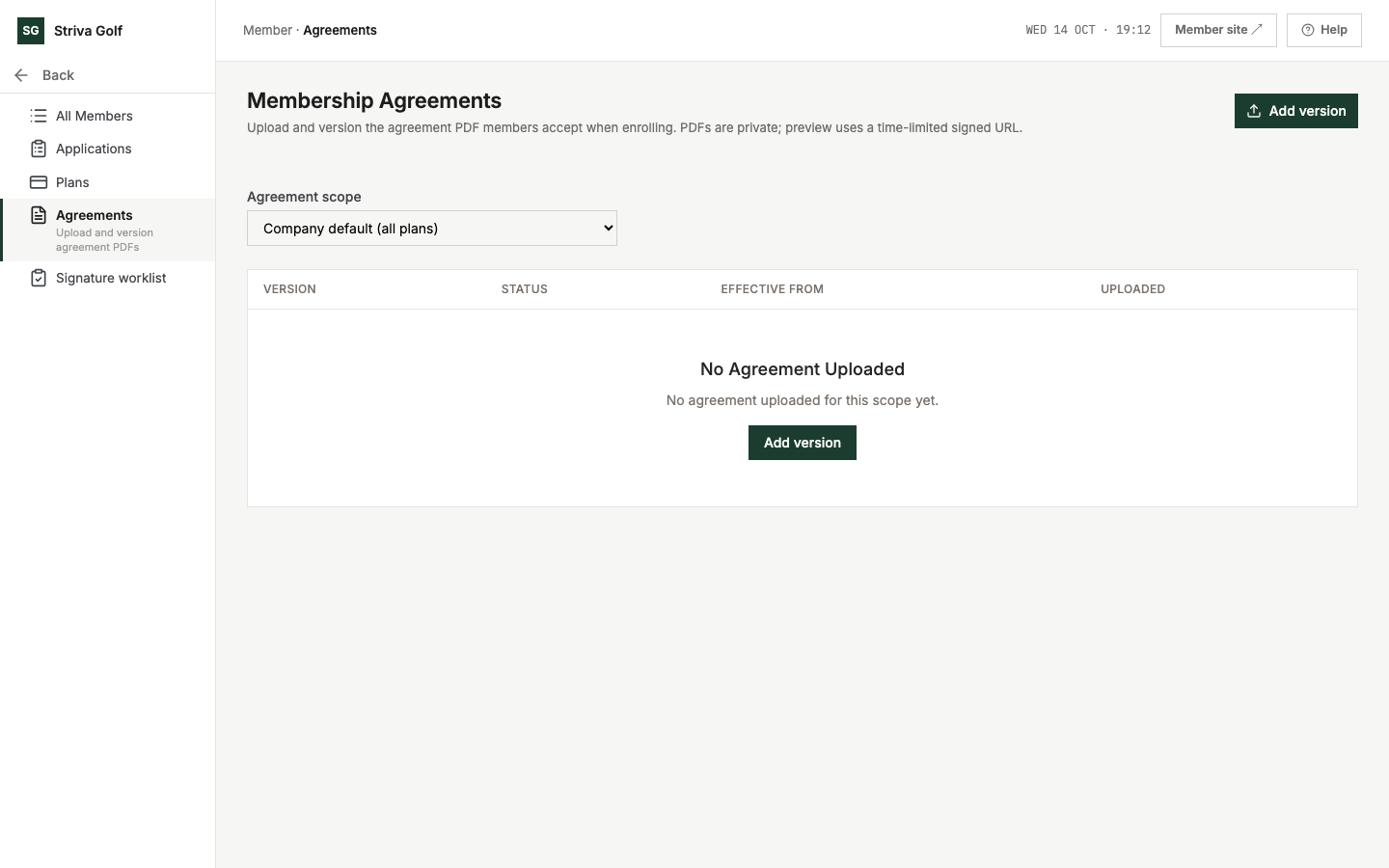Click the date and time display
1389x868 pixels.
(x=1088, y=30)
